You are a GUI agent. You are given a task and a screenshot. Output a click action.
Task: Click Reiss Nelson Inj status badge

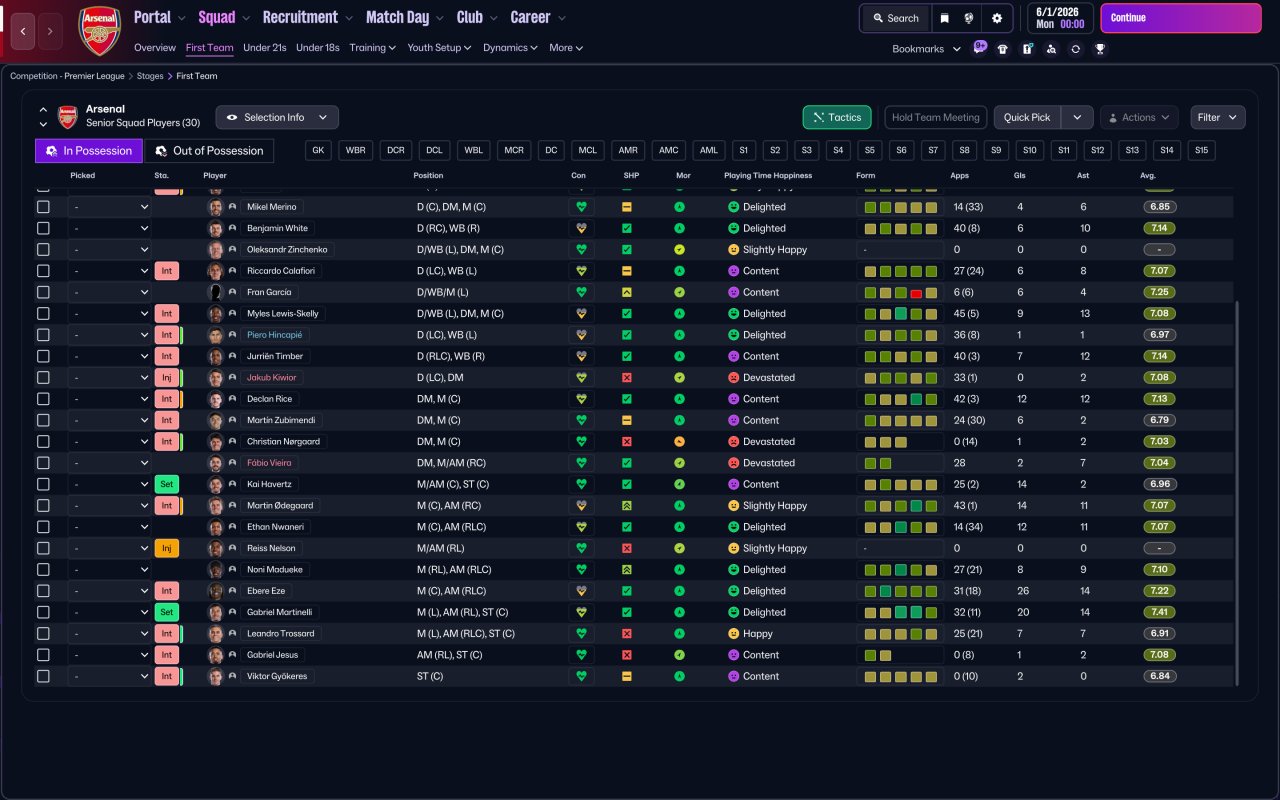pyautogui.click(x=167, y=548)
